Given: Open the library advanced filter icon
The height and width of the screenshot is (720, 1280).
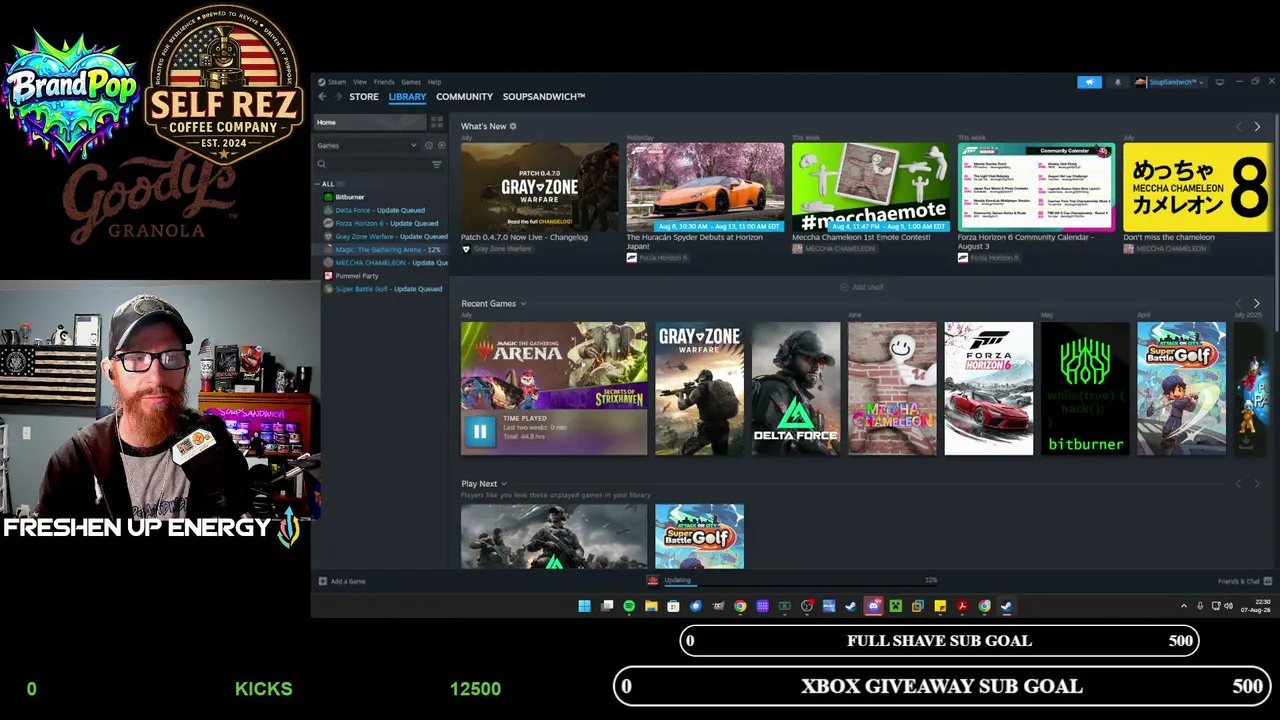Looking at the screenshot, I should click(436, 164).
